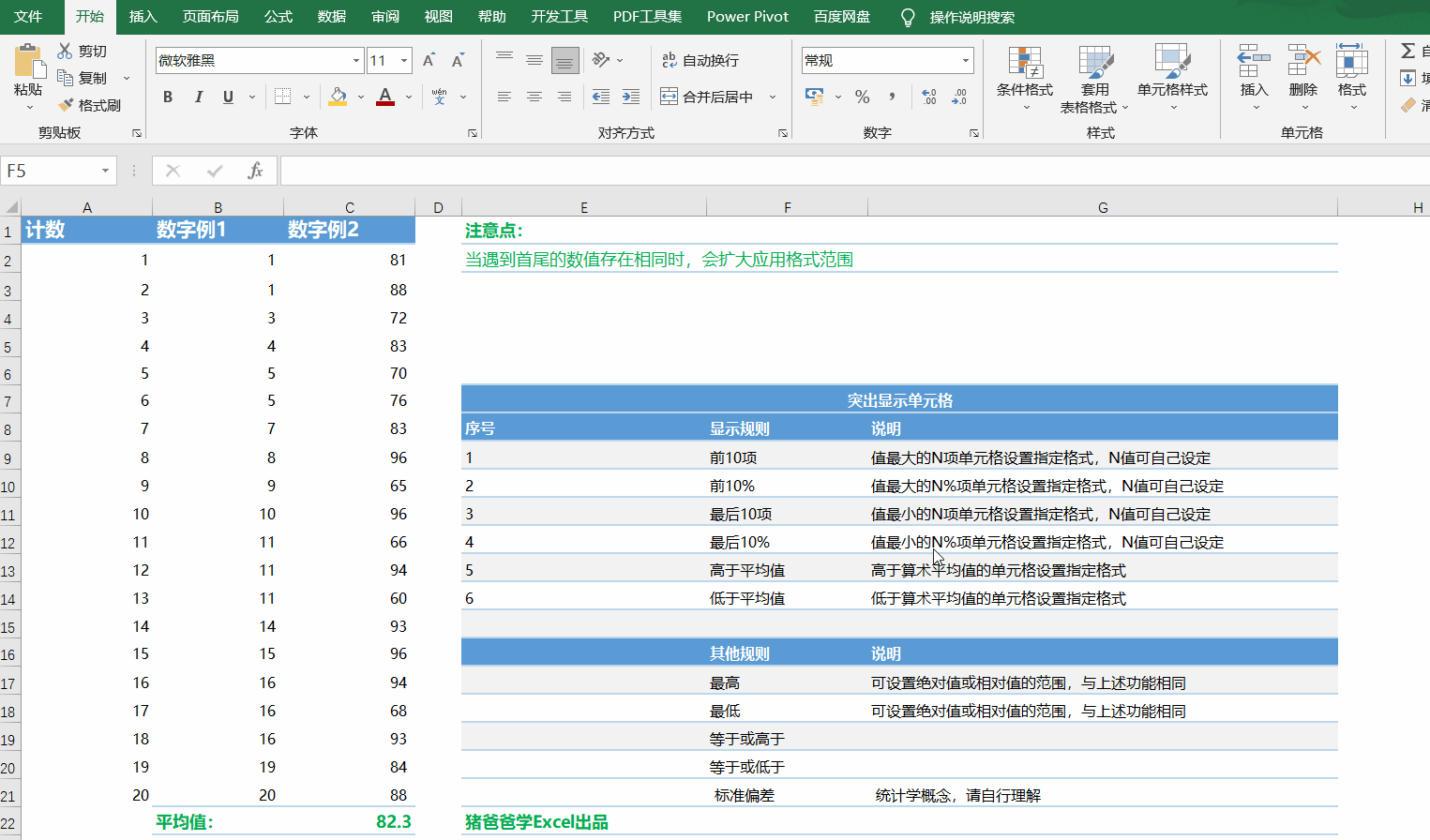Click the Name Box showing F5

coord(49,171)
